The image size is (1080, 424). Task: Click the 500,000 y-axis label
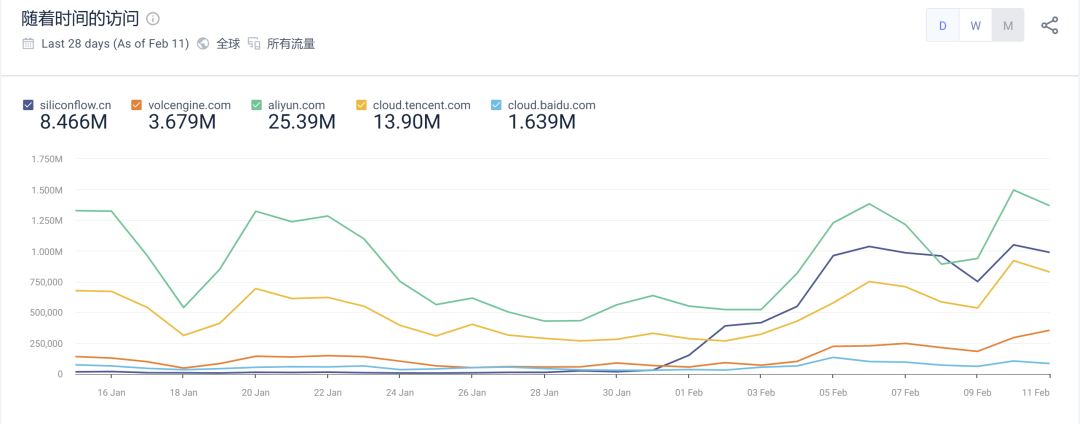(x=48, y=312)
